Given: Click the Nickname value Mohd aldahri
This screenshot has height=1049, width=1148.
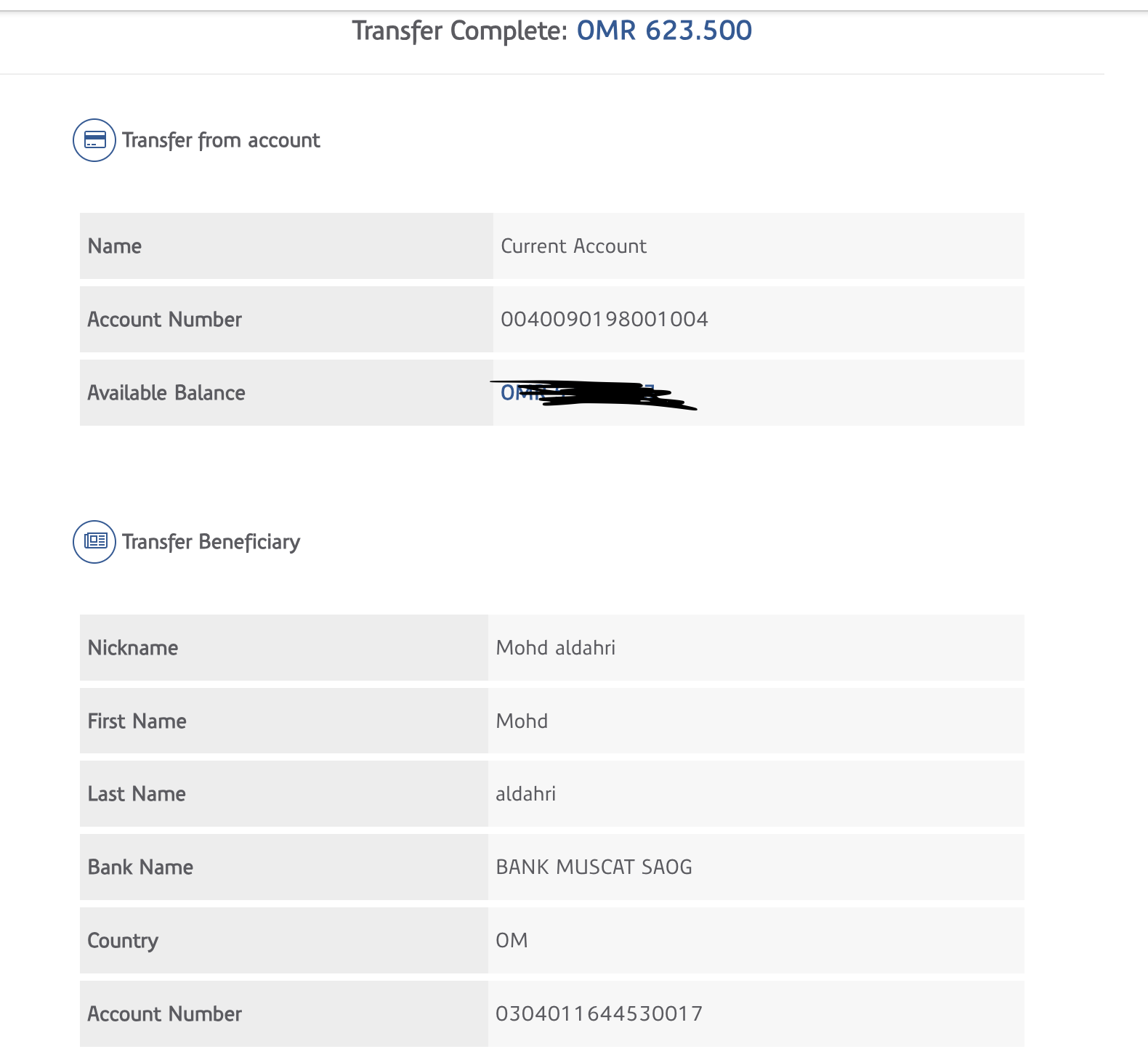Looking at the screenshot, I should click(x=555, y=648).
